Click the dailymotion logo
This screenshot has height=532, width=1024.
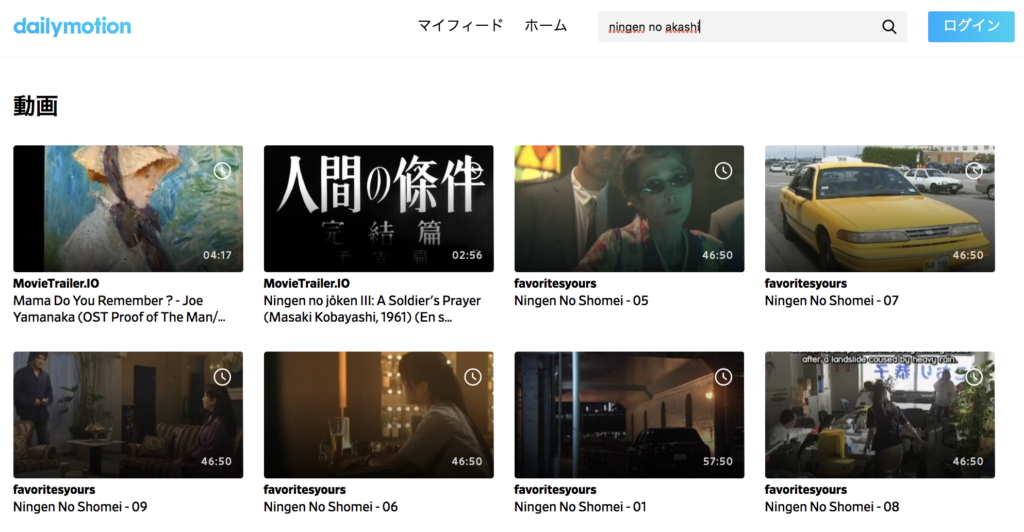(x=72, y=26)
